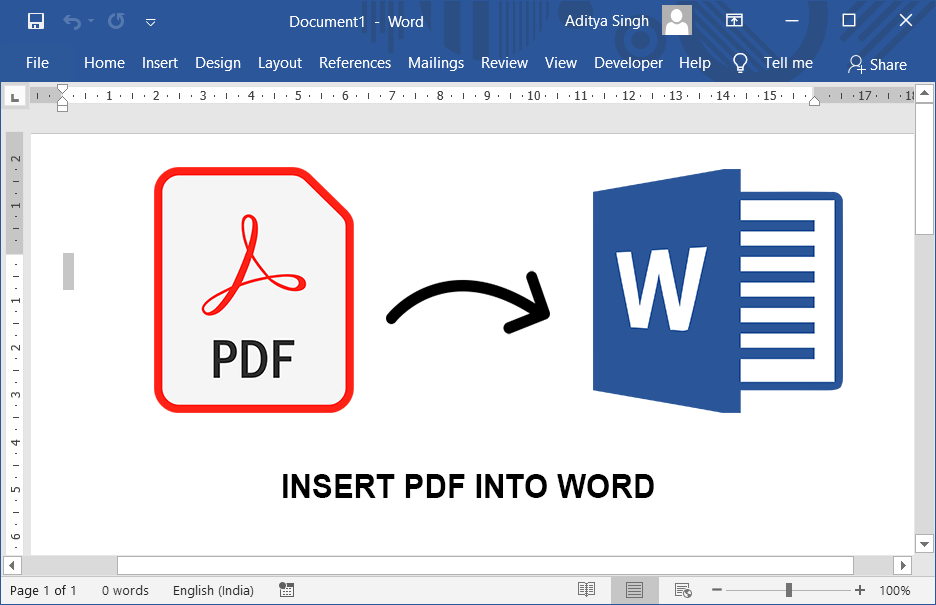Switch to Web Layout view

click(x=681, y=589)
